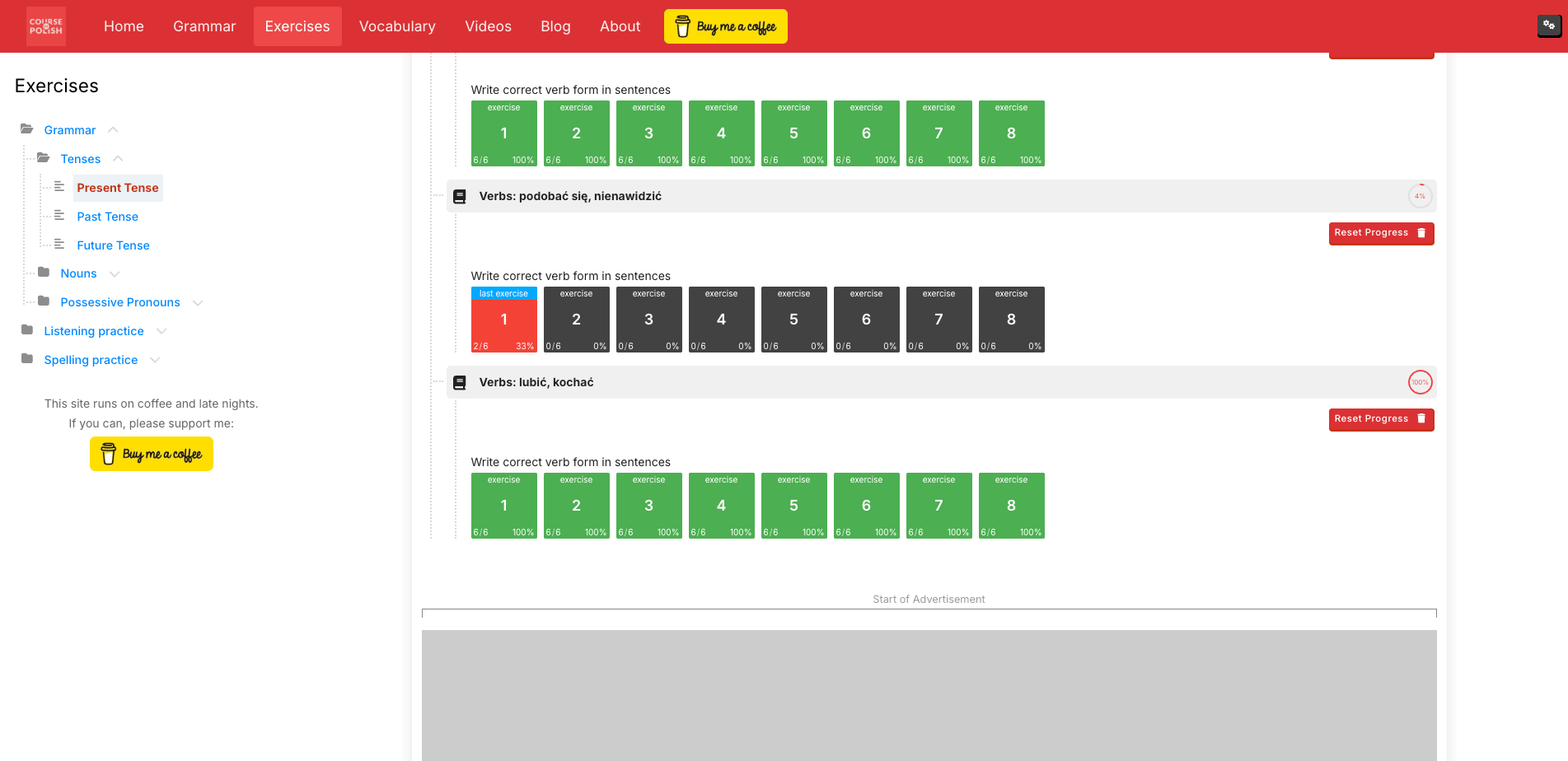Image resolution: width=1568 pixels, height=761 pixels.
Task: Click the book icon beside Verbs: lubić, kochać
Action: (460, 382)
